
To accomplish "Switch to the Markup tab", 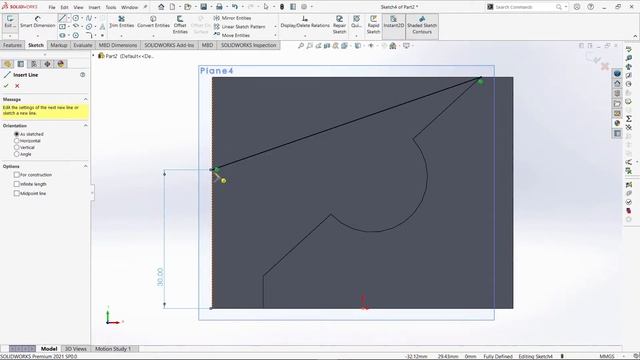I will tap(59, 45).
